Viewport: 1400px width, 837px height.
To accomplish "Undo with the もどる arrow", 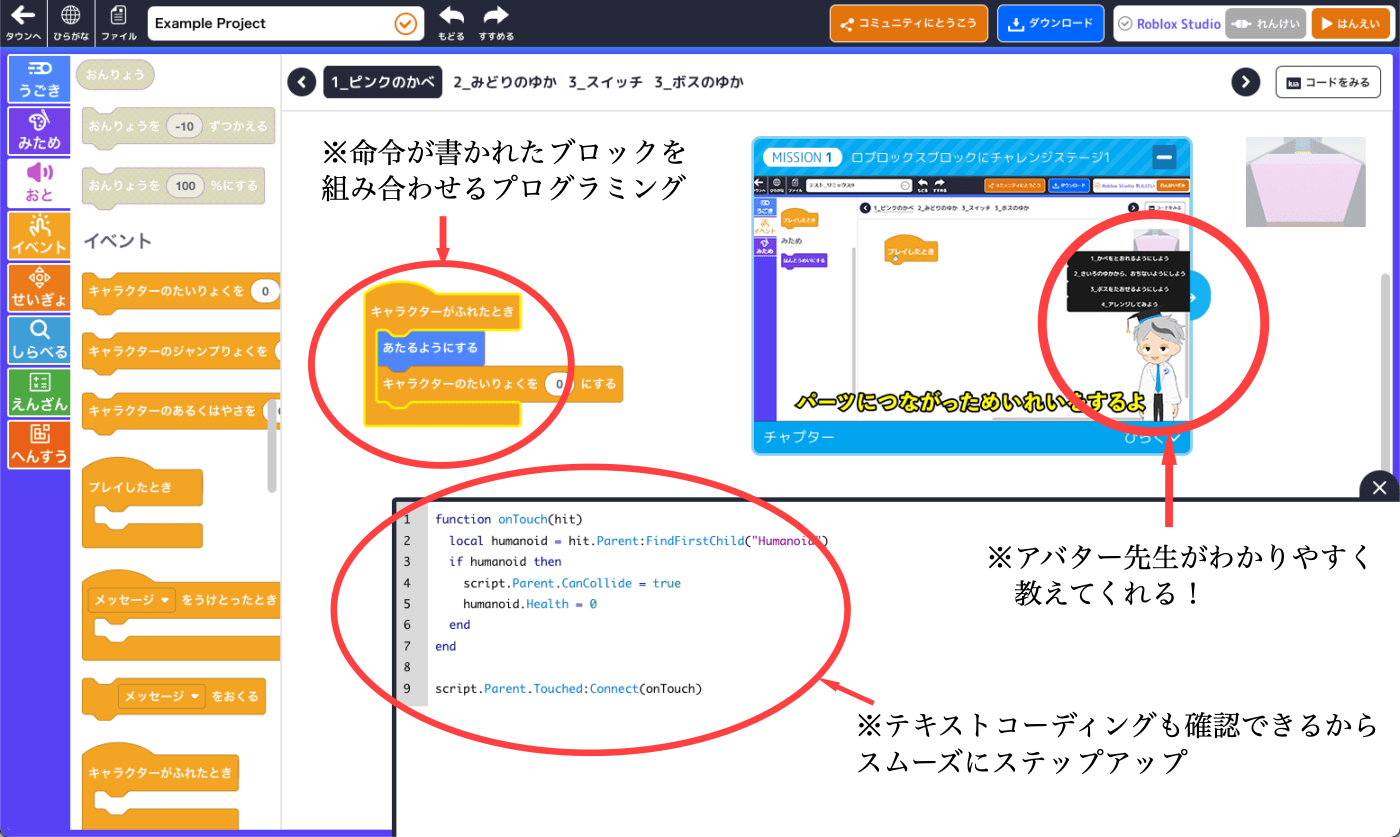I will (x=451, y=23).
